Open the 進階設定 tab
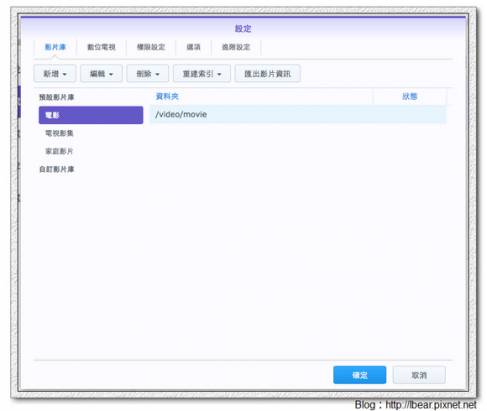 [236, 47]
